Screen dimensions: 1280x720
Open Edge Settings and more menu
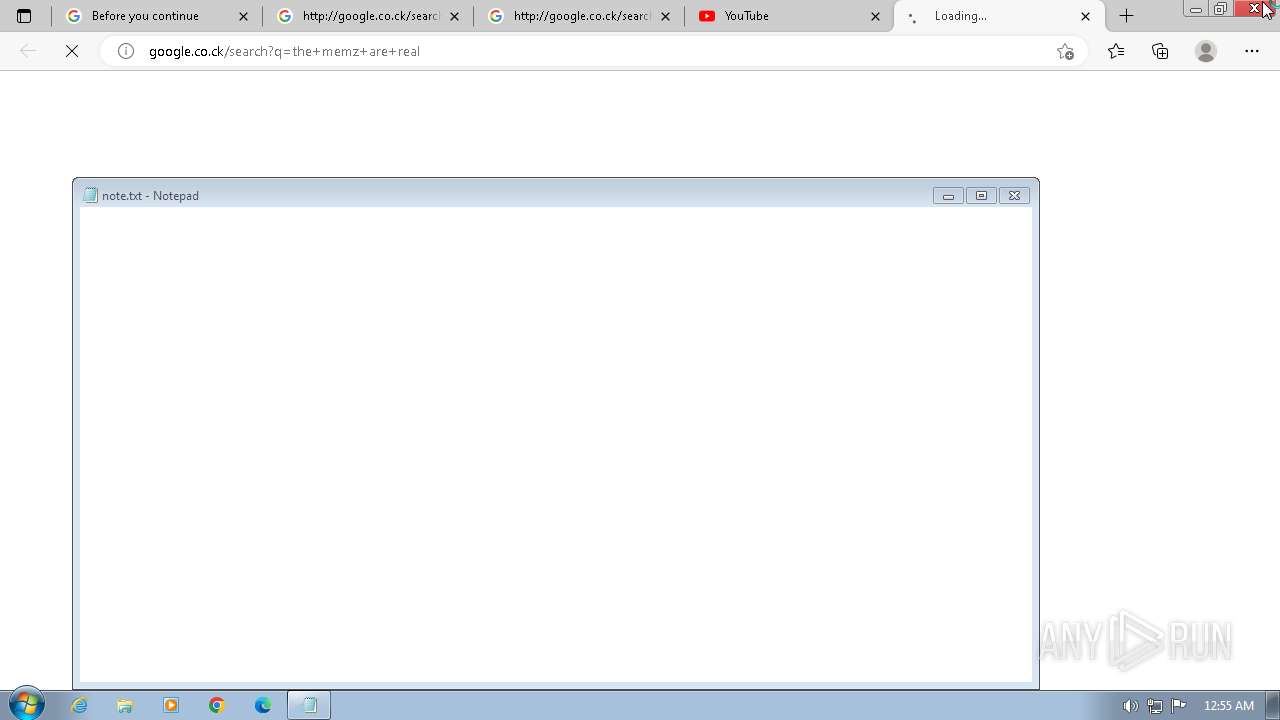pyautogui.click(x=1252, y=51)
